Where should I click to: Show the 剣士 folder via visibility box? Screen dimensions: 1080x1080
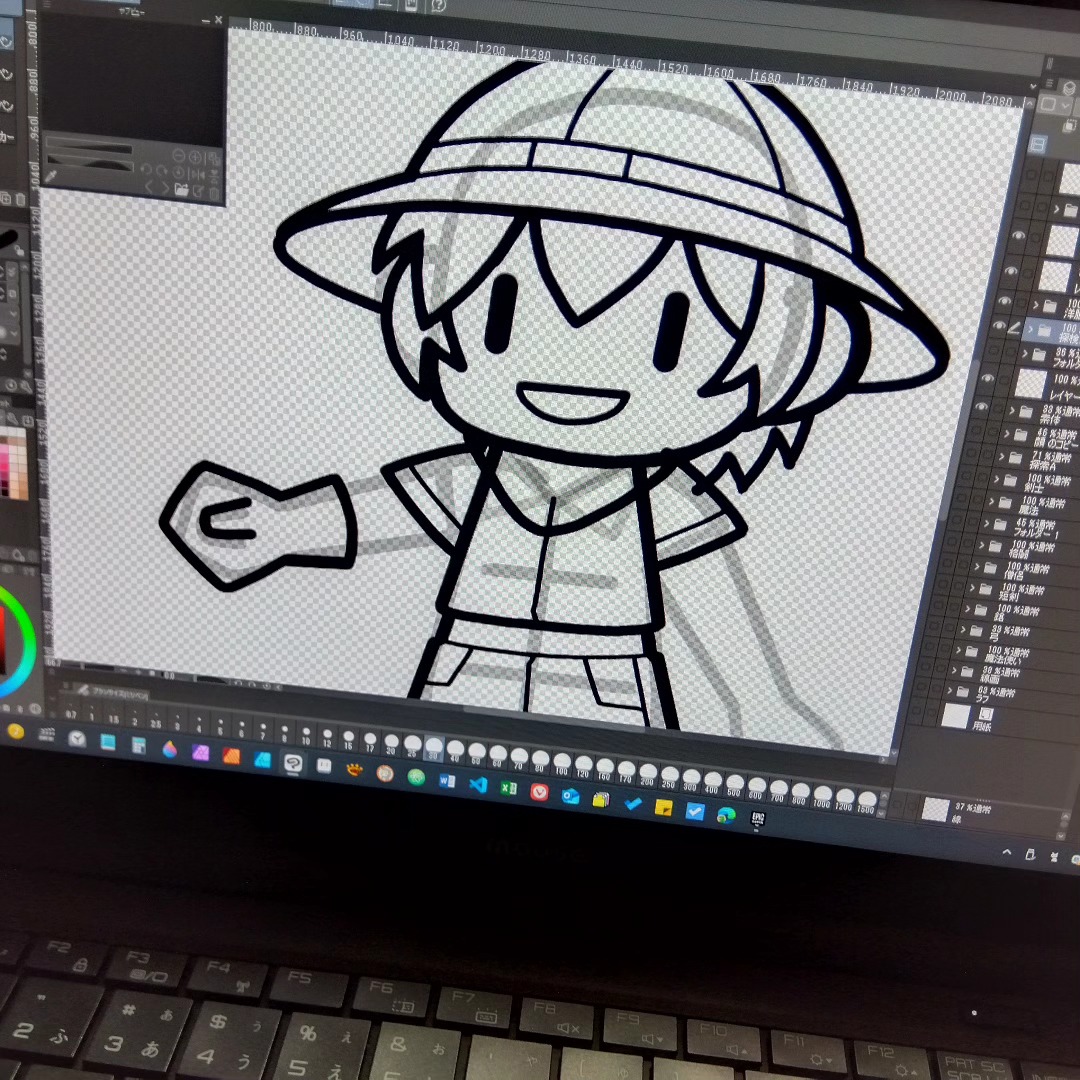pyautogui.click(x=964, y=475)
